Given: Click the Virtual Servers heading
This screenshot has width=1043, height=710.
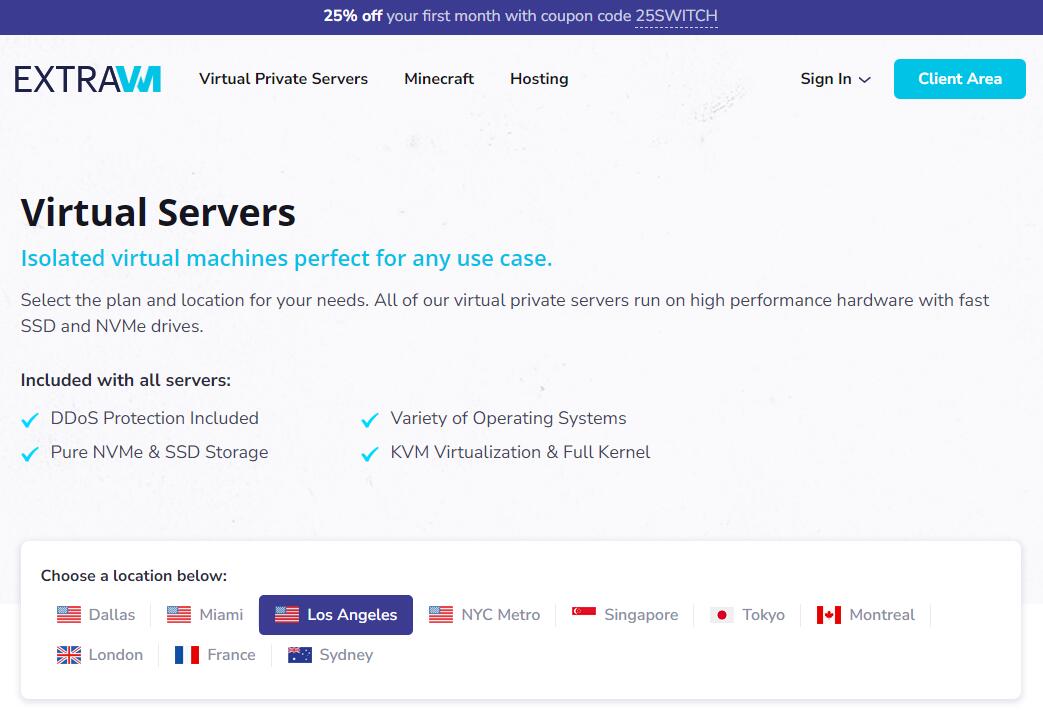Looking at the screenshot, I should pos(158,212).
